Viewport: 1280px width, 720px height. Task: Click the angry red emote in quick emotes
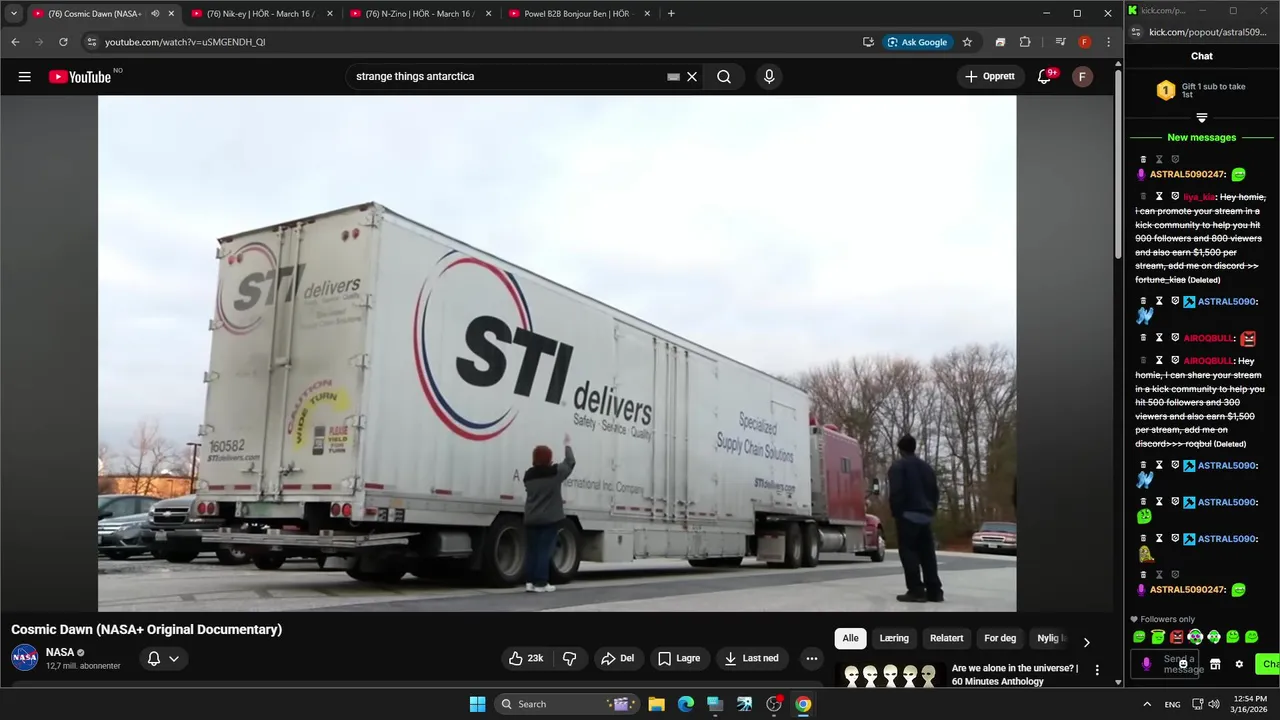point(1176,637)
